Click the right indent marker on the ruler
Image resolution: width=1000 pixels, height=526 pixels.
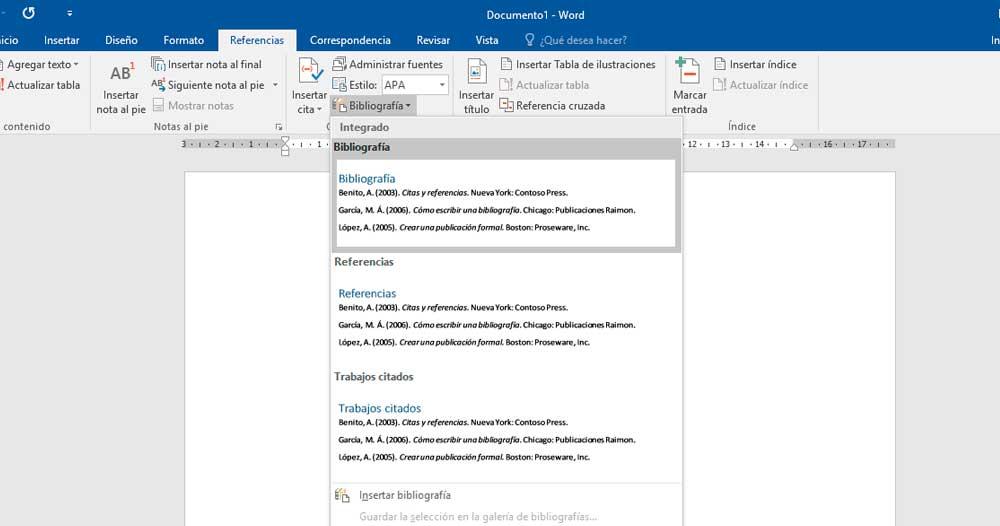pyautogui.click(x=794, y=147)
